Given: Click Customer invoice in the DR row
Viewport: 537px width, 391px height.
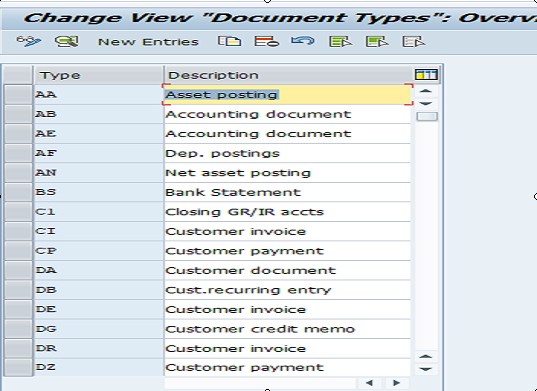Looking at the screenshot, I should (288, 348).
